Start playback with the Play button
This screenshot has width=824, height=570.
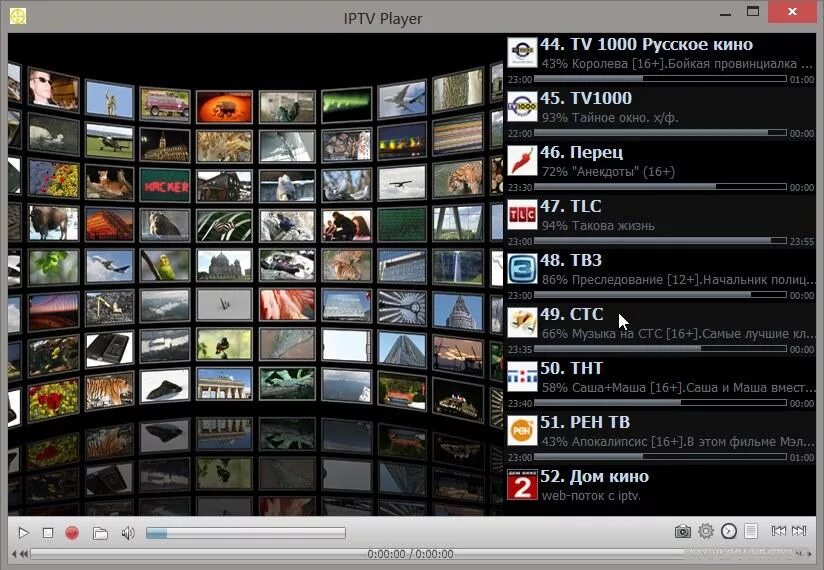23,533
